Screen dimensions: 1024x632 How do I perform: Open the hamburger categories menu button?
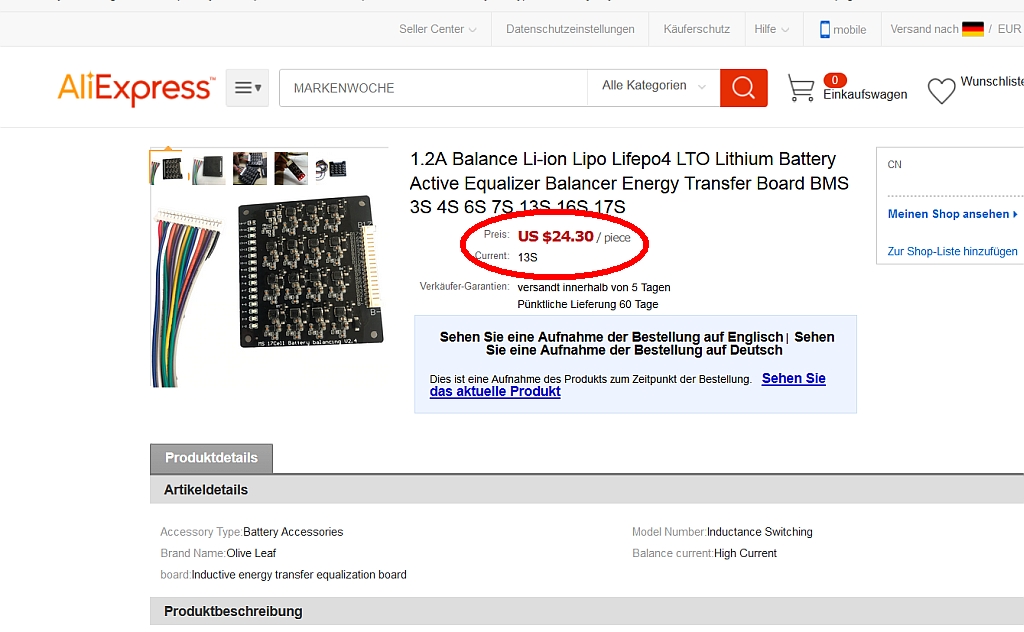[x=248, y=87]
